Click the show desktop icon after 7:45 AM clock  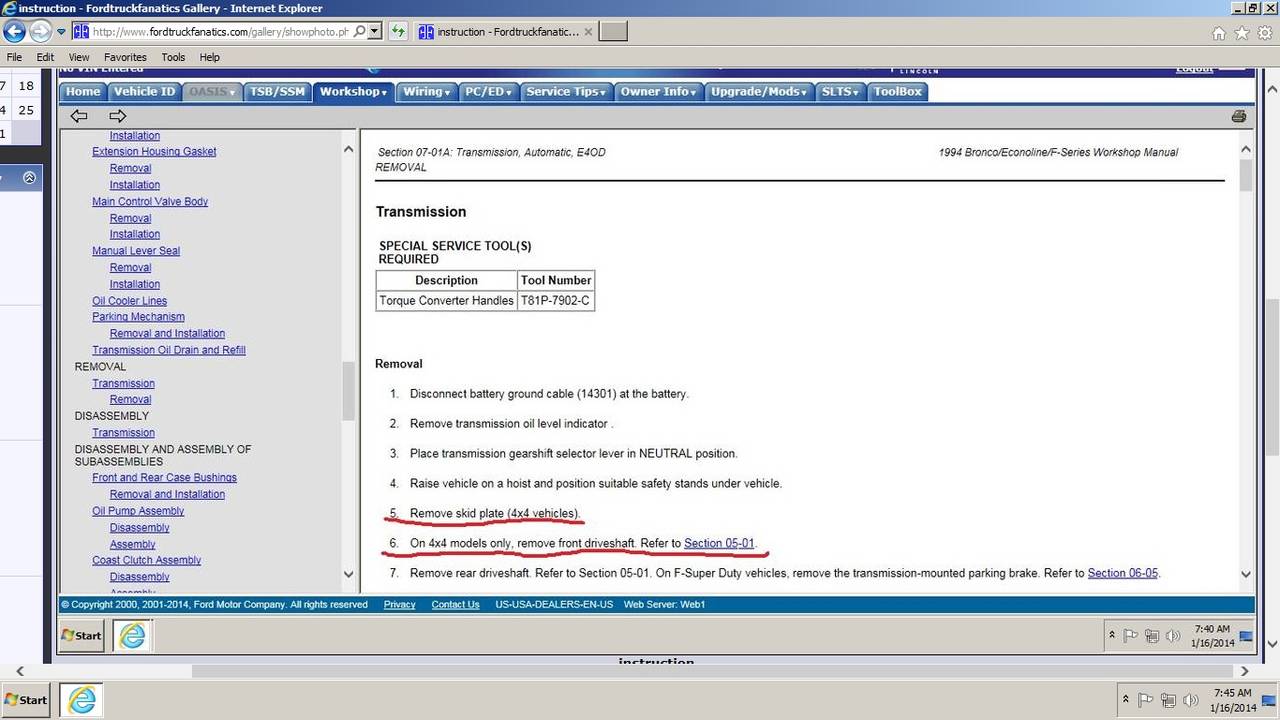pos(1267,700)
